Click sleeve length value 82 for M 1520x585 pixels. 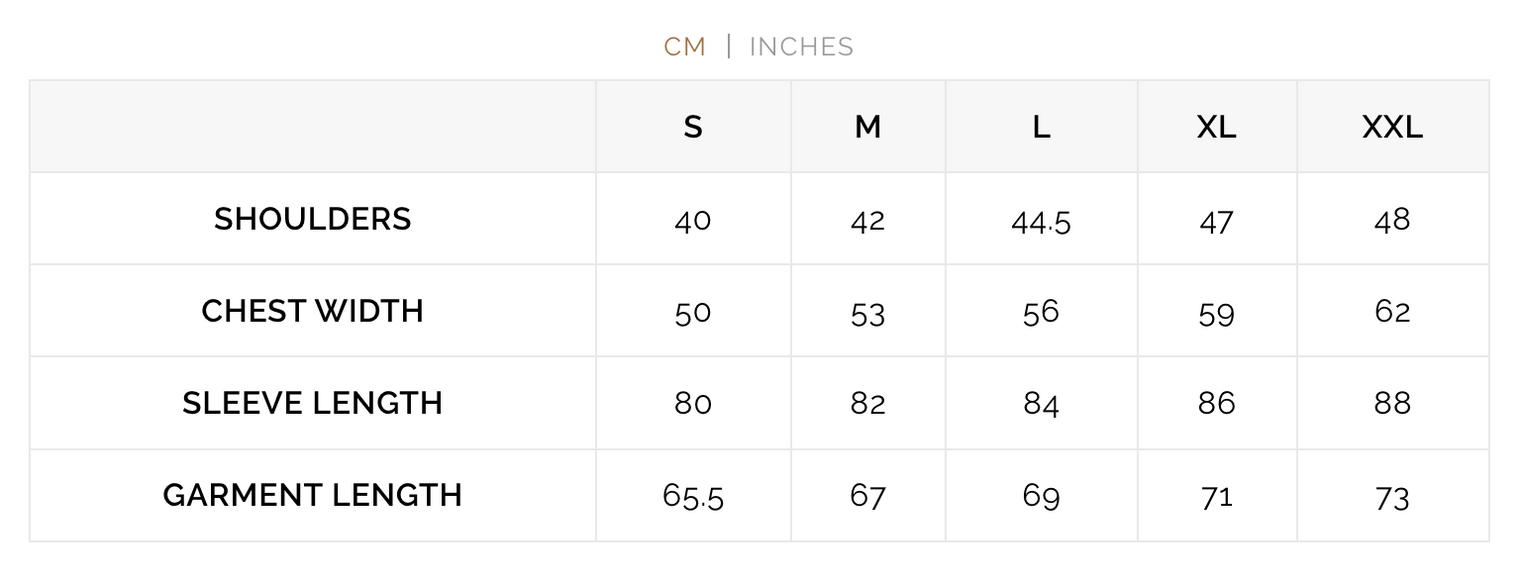[x=868, y=404]
